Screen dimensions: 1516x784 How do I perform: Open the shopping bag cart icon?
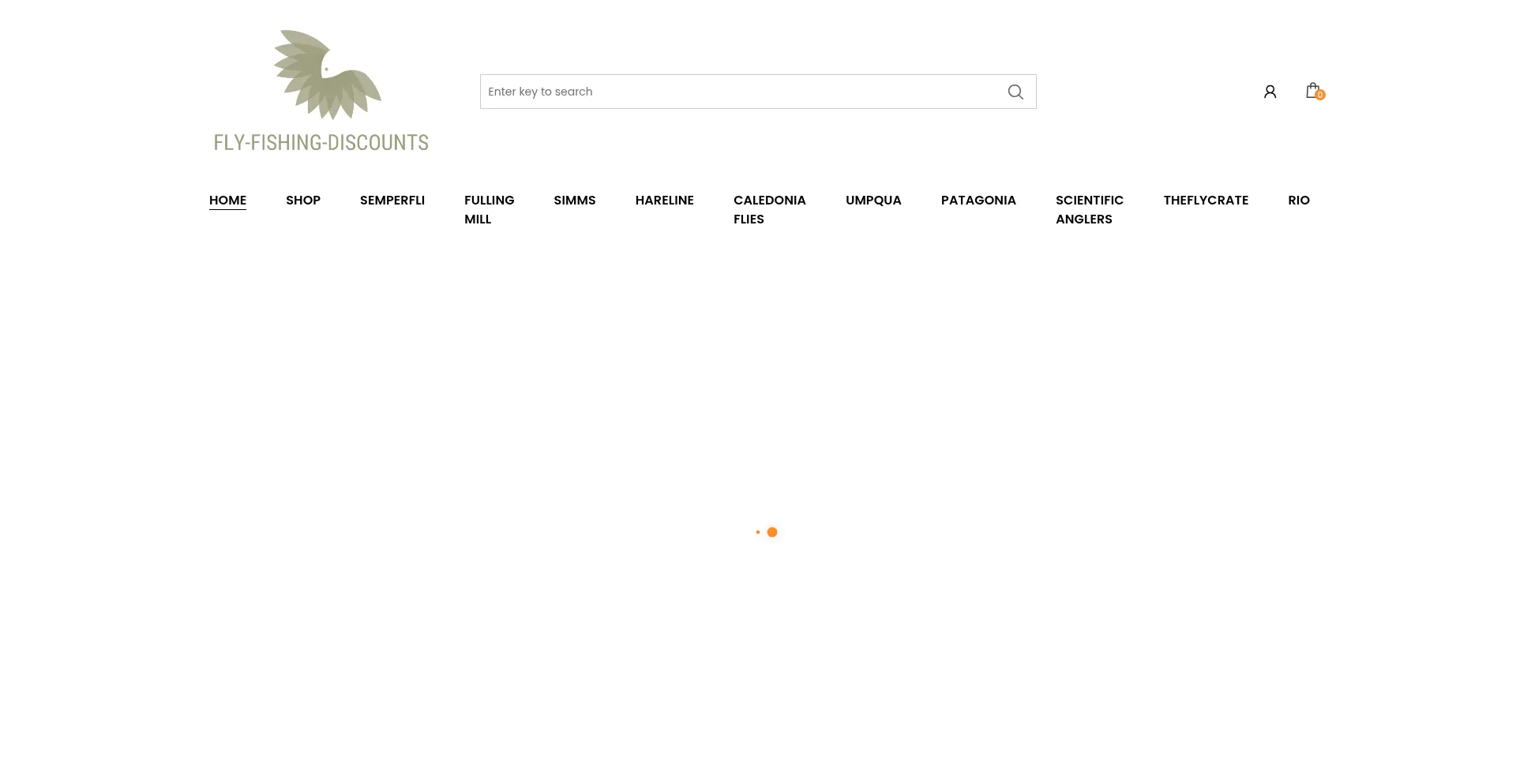click(x=1311, y=90)
